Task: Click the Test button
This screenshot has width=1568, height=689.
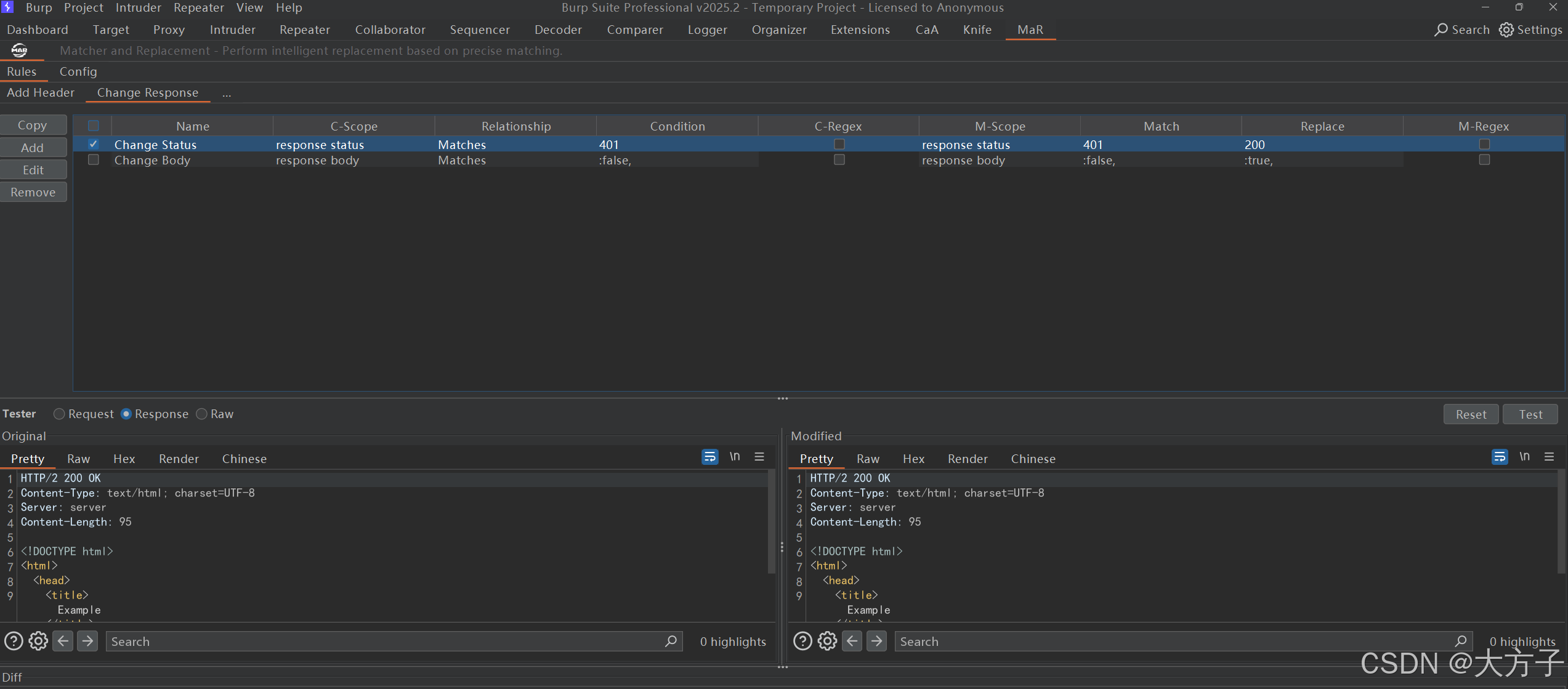Action: 1530,414
